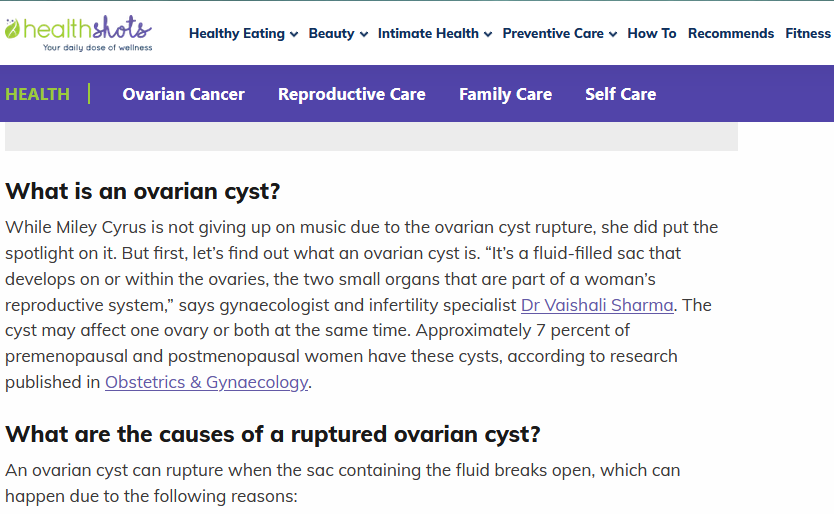834x514 pixels.
Task: Open the Healthy Eating menu
Action: (237, 34)
